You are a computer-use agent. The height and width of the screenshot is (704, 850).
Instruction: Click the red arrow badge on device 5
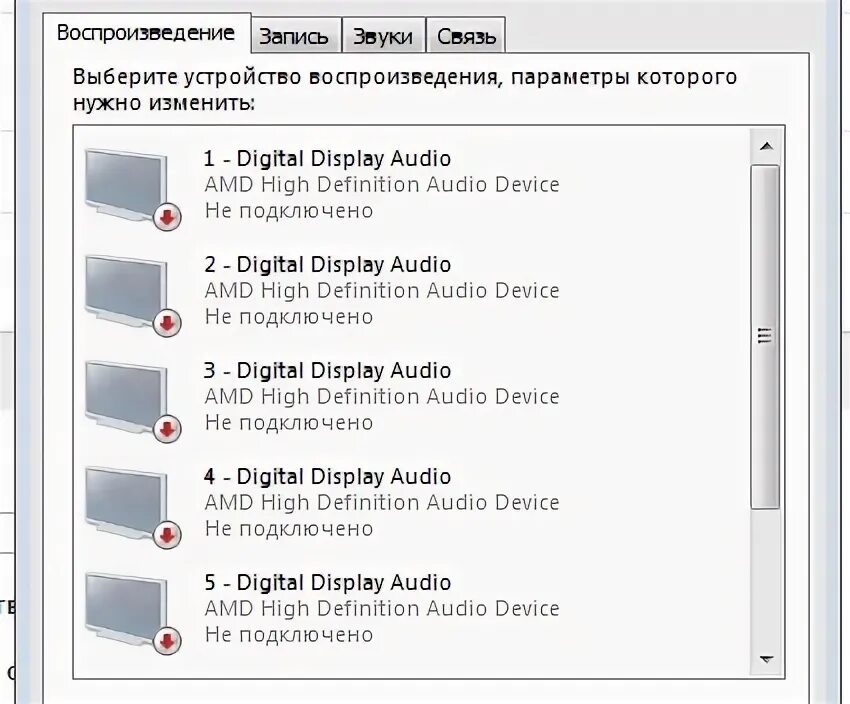(167, 642)
